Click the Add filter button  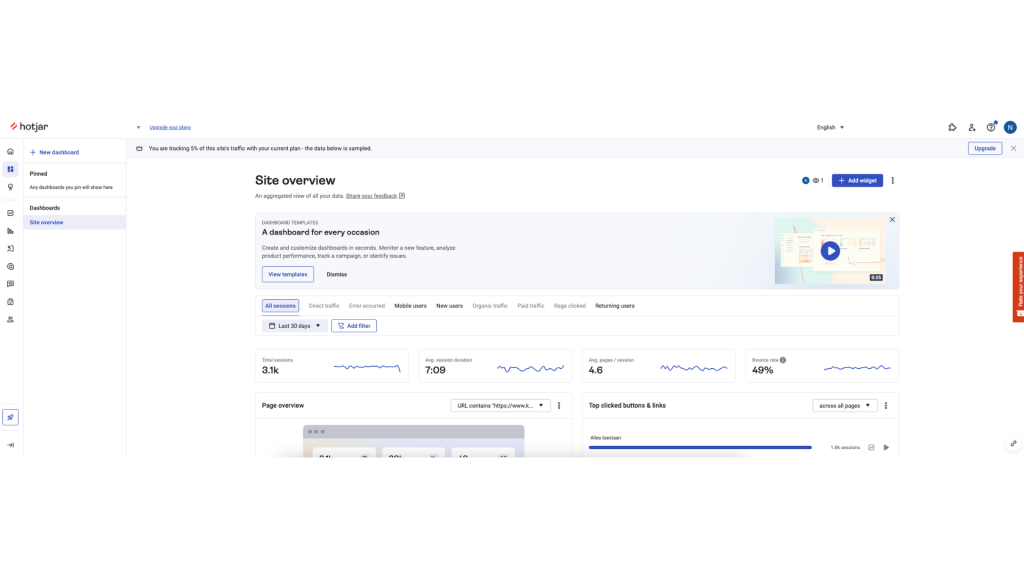(354, 326)
